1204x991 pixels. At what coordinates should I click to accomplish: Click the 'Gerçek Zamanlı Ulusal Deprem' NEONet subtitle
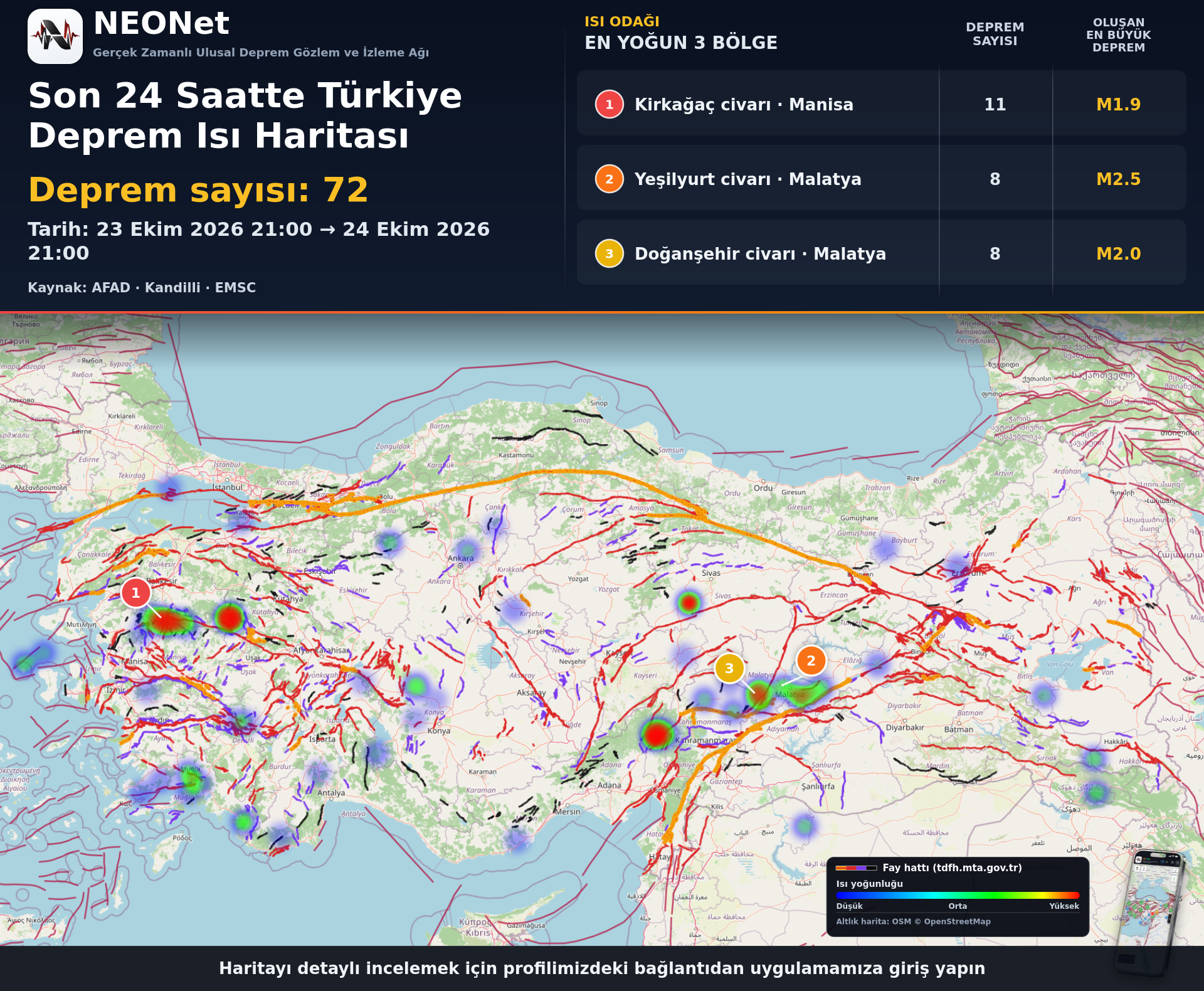[x=261, y=52]
